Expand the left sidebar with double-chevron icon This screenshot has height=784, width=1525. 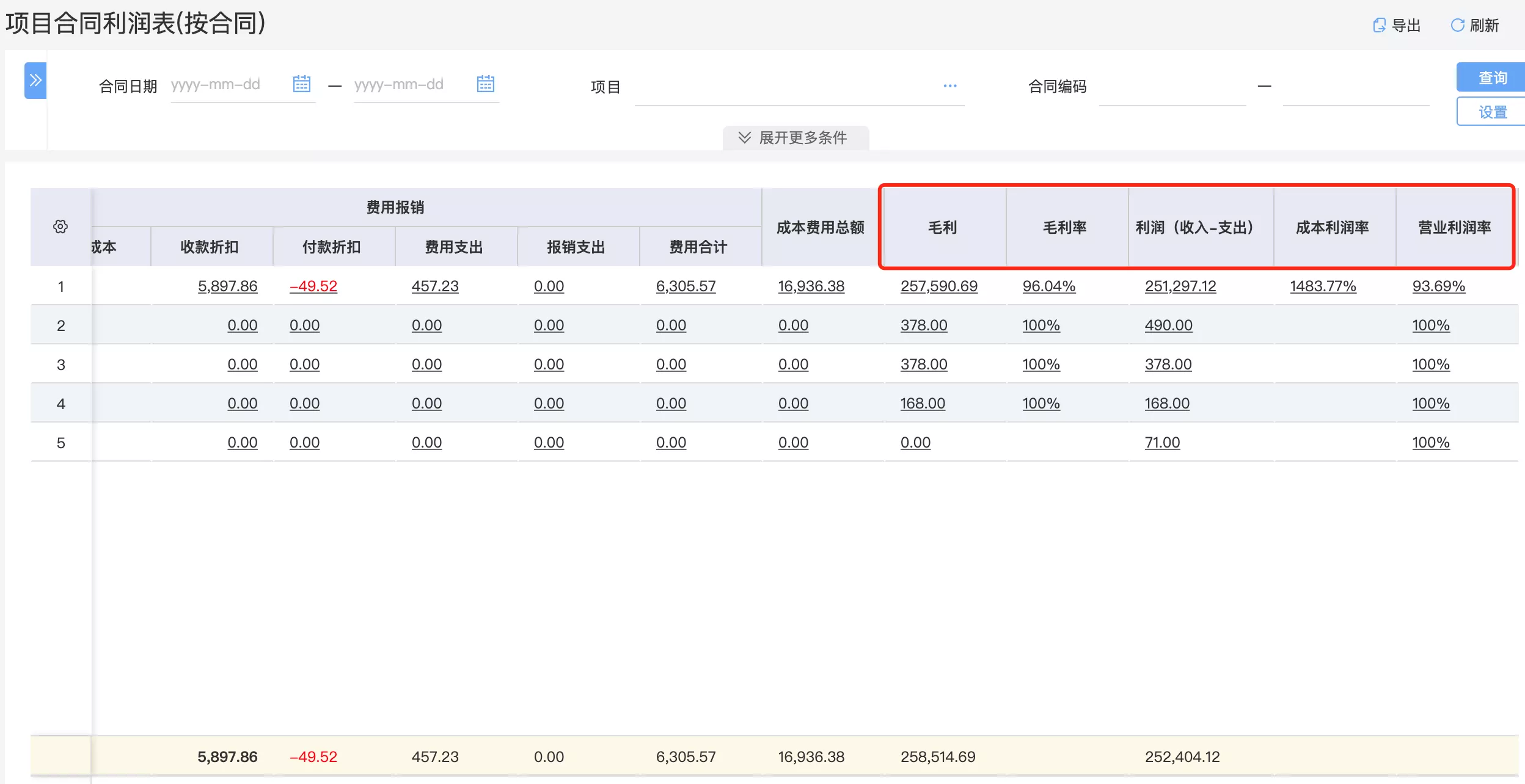35,80
